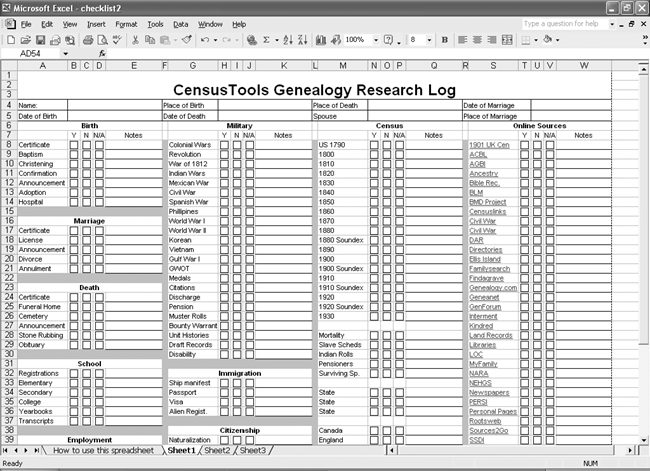
Task: Open the Borders style dropdown arrow
Action: click(x=536, y=40)
